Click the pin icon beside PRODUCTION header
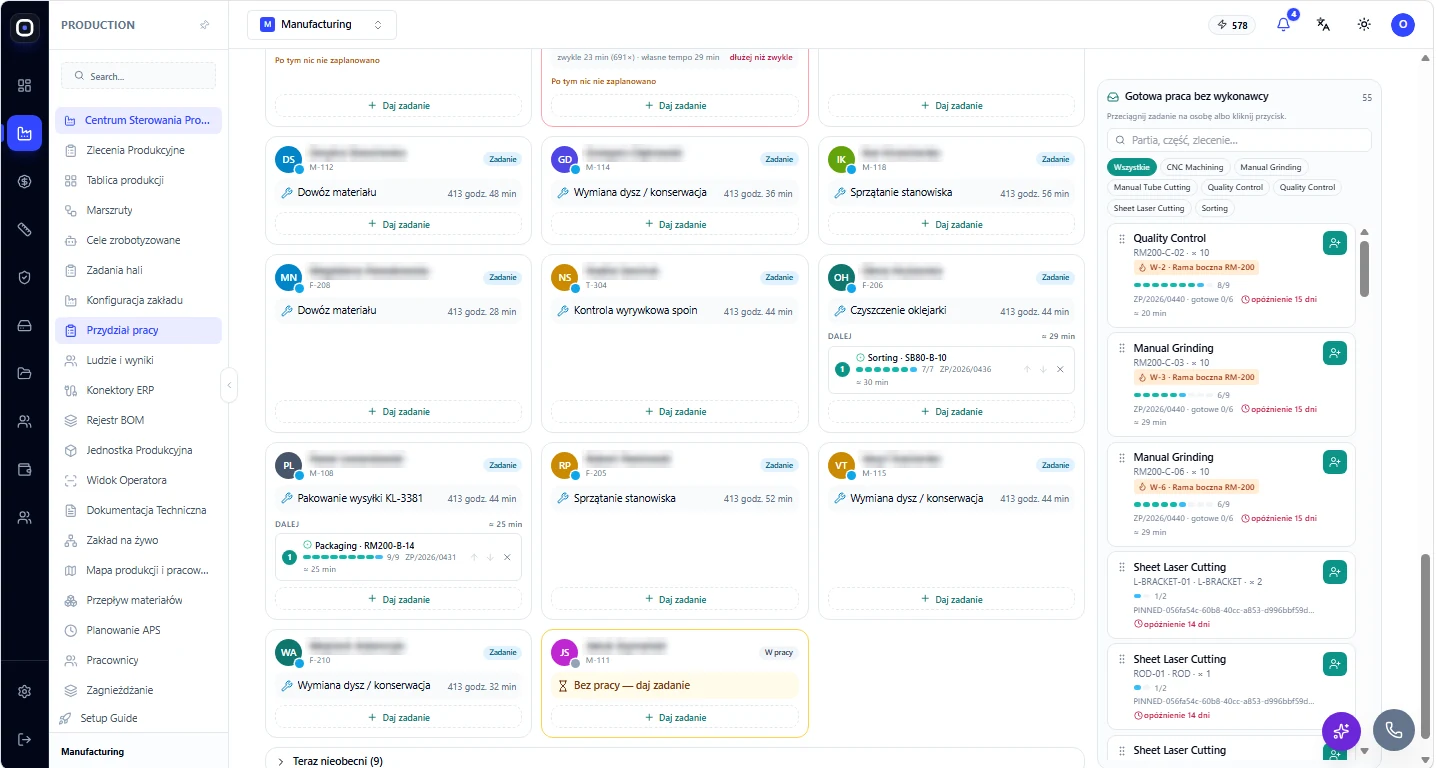The image size is (1436, 768). tap(205, 25)
